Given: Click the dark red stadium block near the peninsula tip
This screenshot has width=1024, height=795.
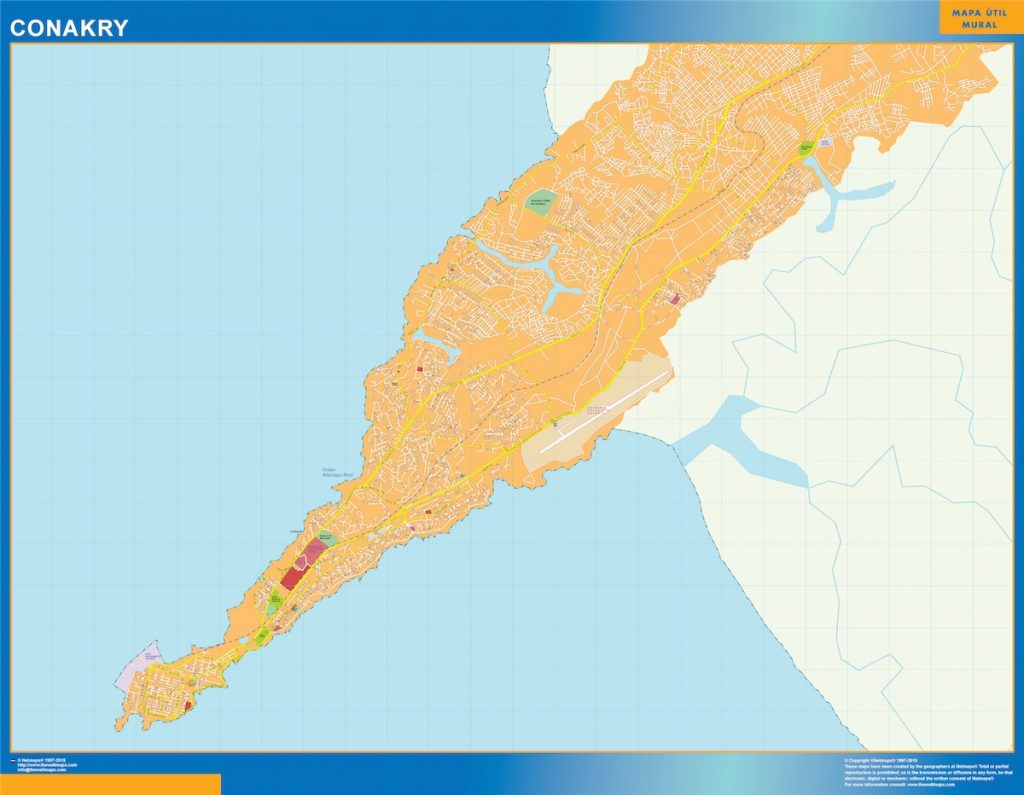Looking at the screenshot, I should pyautogui.click(x=292, y=578).
